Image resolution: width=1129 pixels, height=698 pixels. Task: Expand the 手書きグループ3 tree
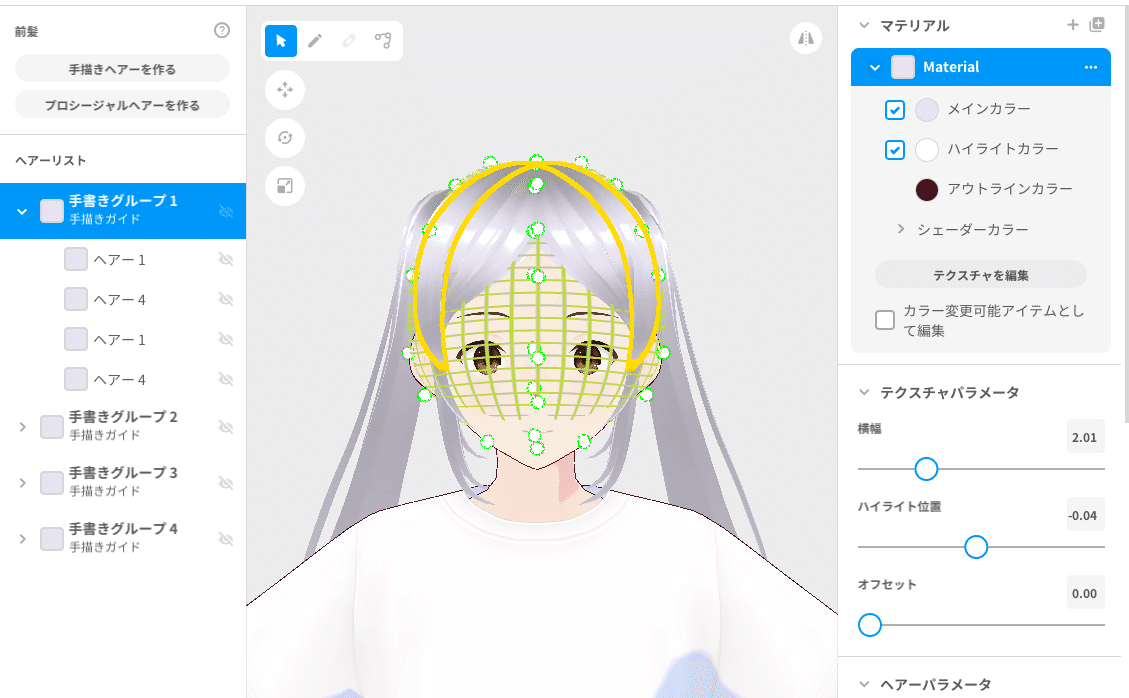[22, 483]
